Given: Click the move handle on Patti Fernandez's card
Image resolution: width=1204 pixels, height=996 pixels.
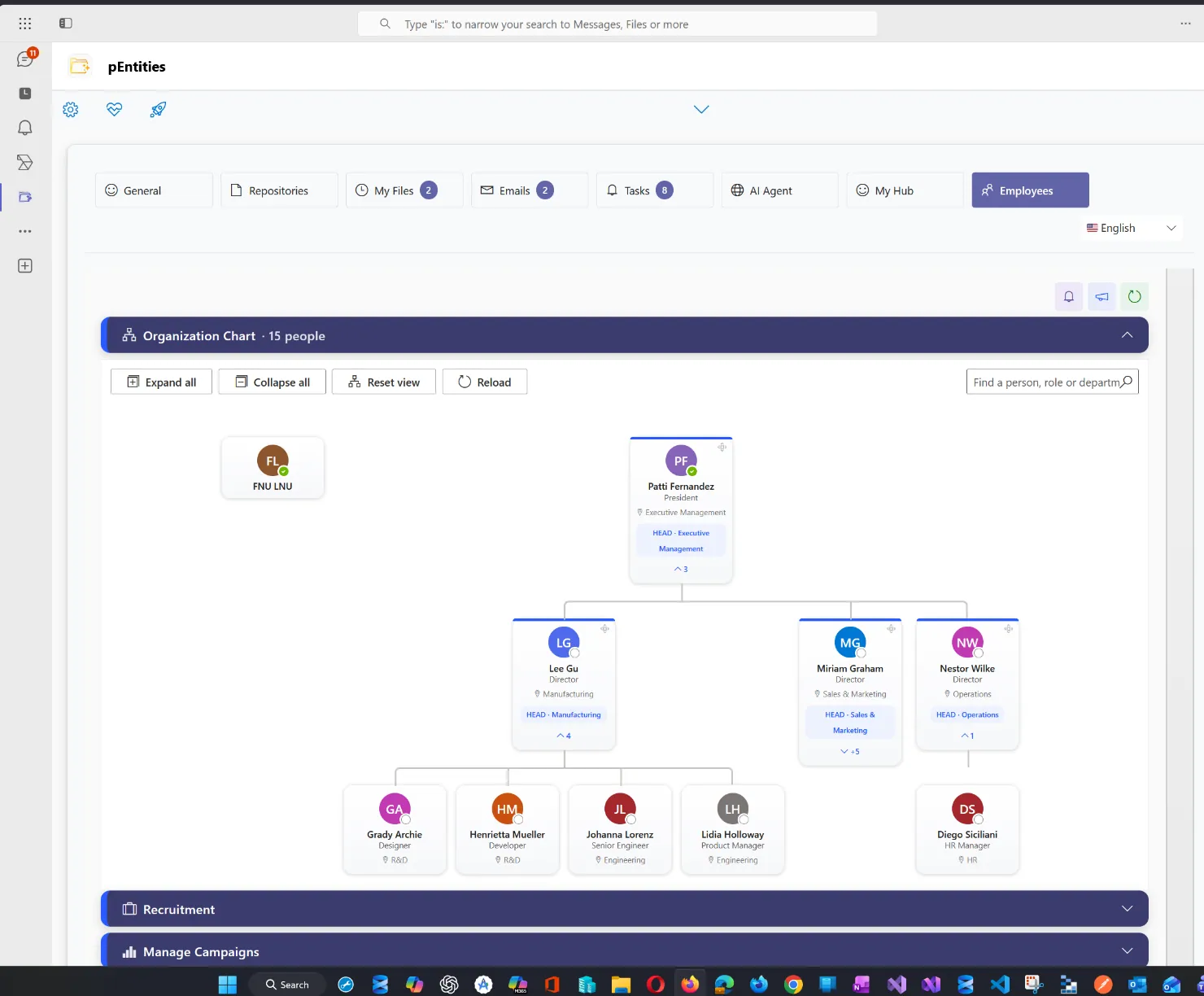Looking at the screenshot, I should pyautogui.click(x=722, y=448).
